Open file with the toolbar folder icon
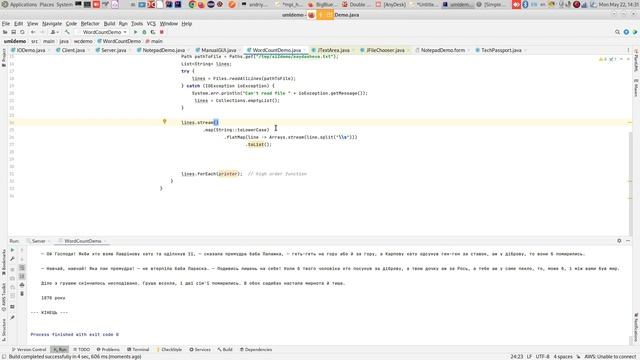The image size is (640, 360). (x=5, y=32)
